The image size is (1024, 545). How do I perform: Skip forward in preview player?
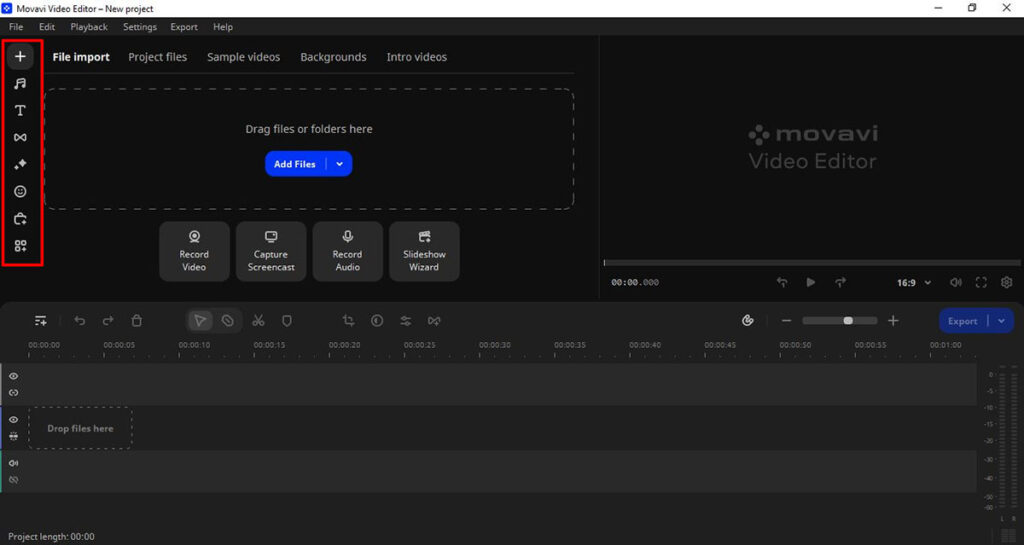(x=840, y=282)
